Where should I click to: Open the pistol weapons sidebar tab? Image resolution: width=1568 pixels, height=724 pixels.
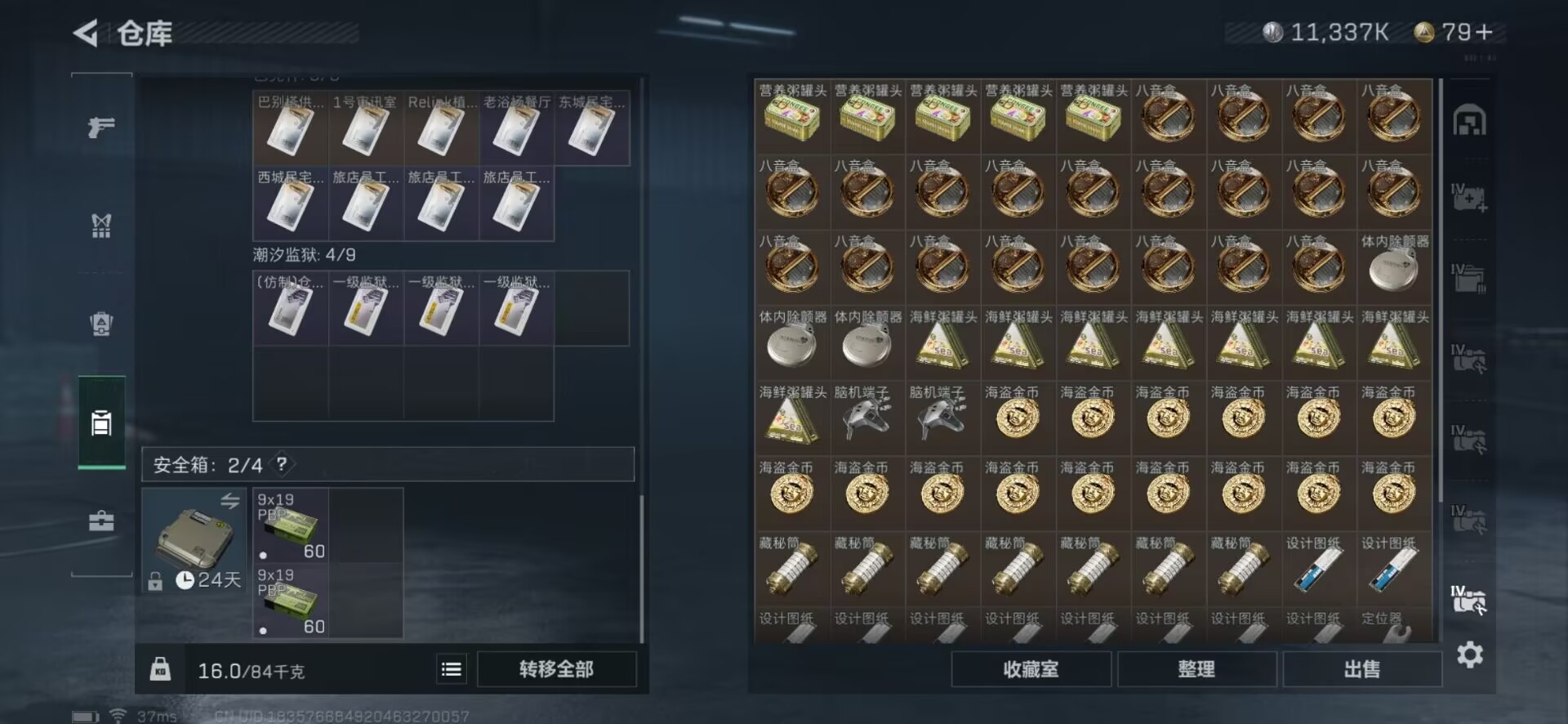[101, 127]
